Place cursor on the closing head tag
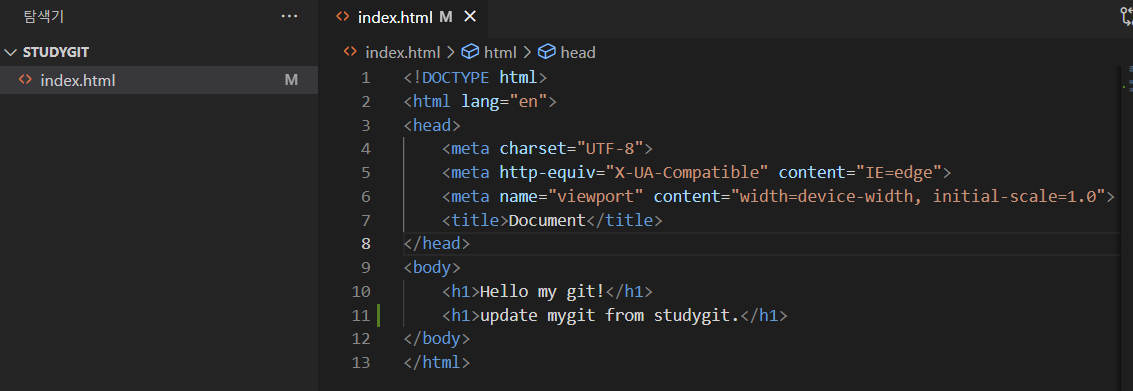This screenshot has width=1133, height=391. [x=436, y=244]
